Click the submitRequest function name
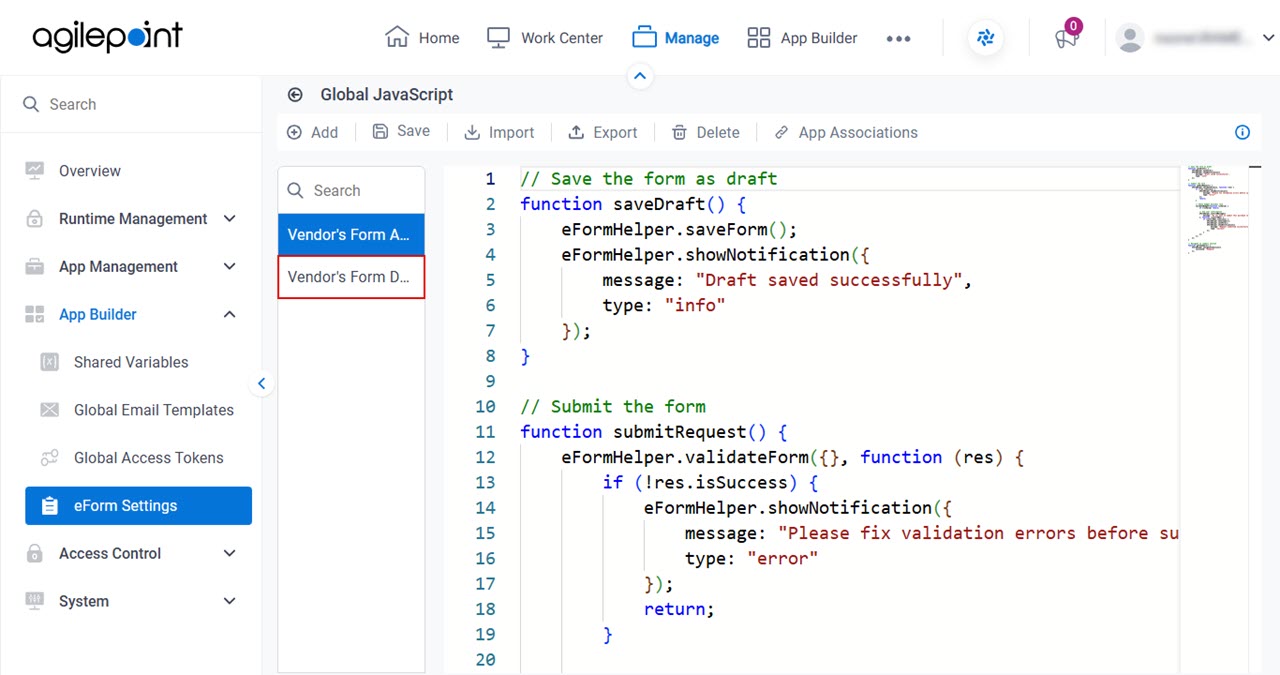1280x675 pixels. coord(680,432)
